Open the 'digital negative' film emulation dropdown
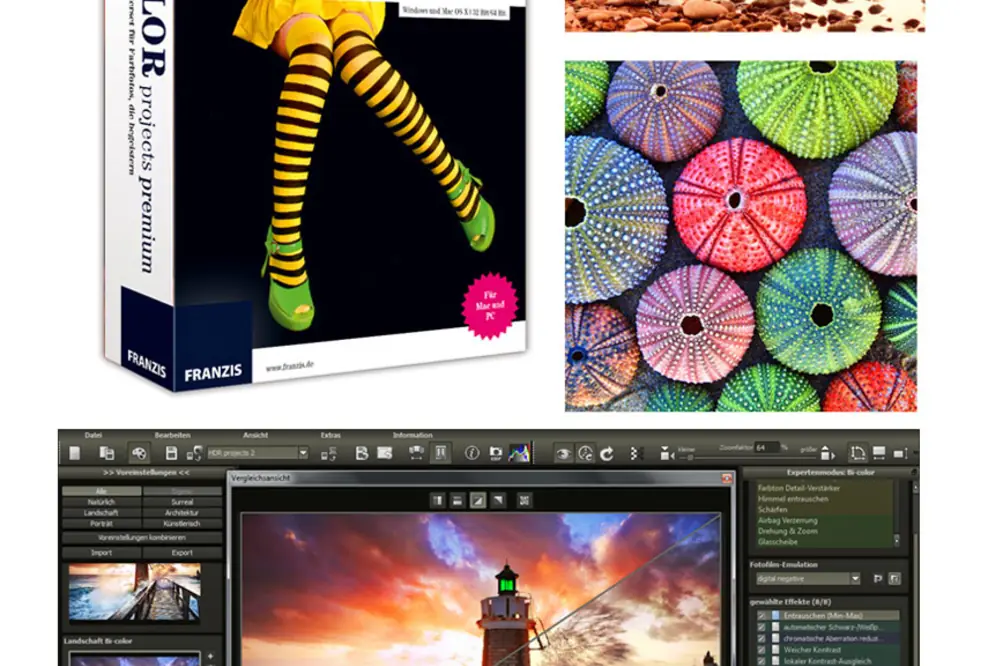Viewport: 988px width, 666px height. click(x=854, y=578)
